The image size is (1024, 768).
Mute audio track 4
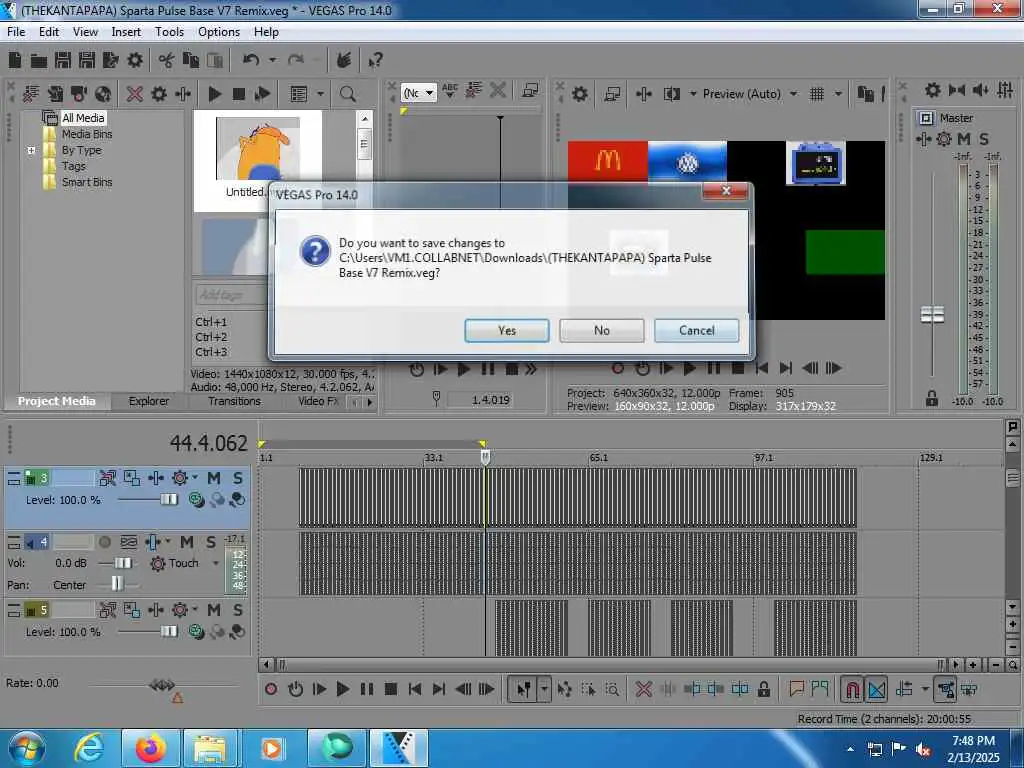click(x=187, y=542)
